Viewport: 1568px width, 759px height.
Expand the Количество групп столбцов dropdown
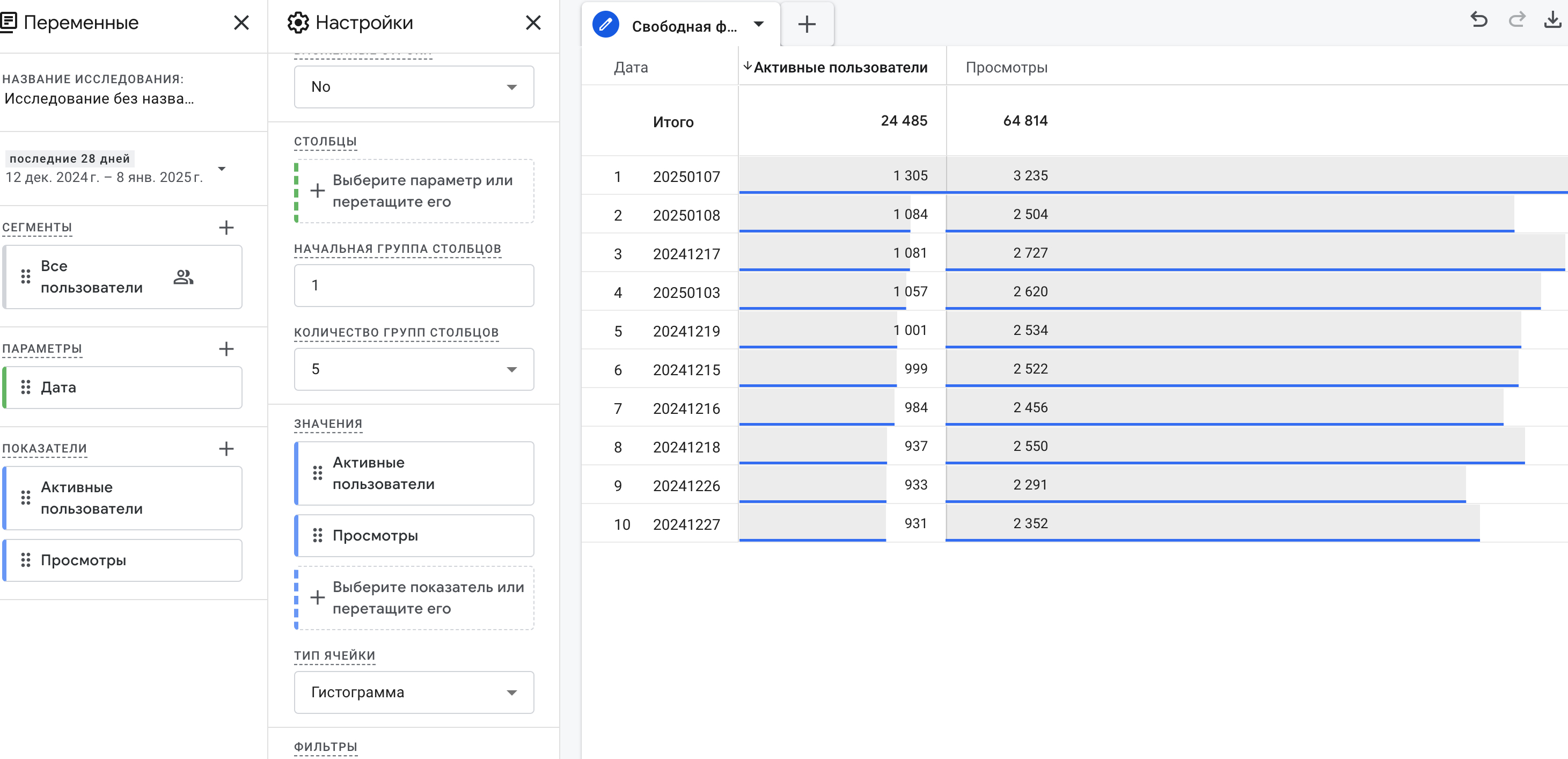coord(414,369)
